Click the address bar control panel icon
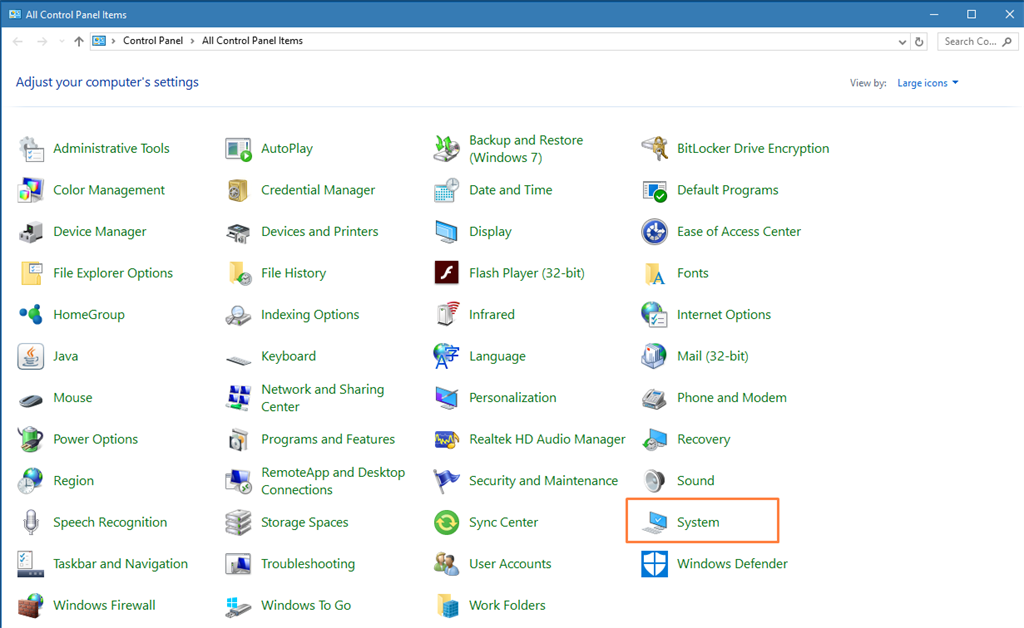This screenshot has height=628, width=1024. tap(99, 41)
